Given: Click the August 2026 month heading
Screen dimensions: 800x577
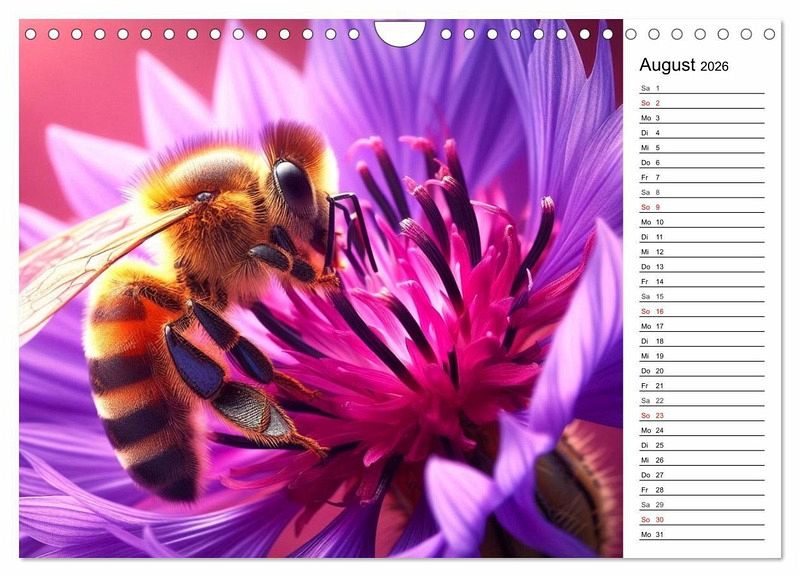Looking at the screenshot, I should coord(684,66).
